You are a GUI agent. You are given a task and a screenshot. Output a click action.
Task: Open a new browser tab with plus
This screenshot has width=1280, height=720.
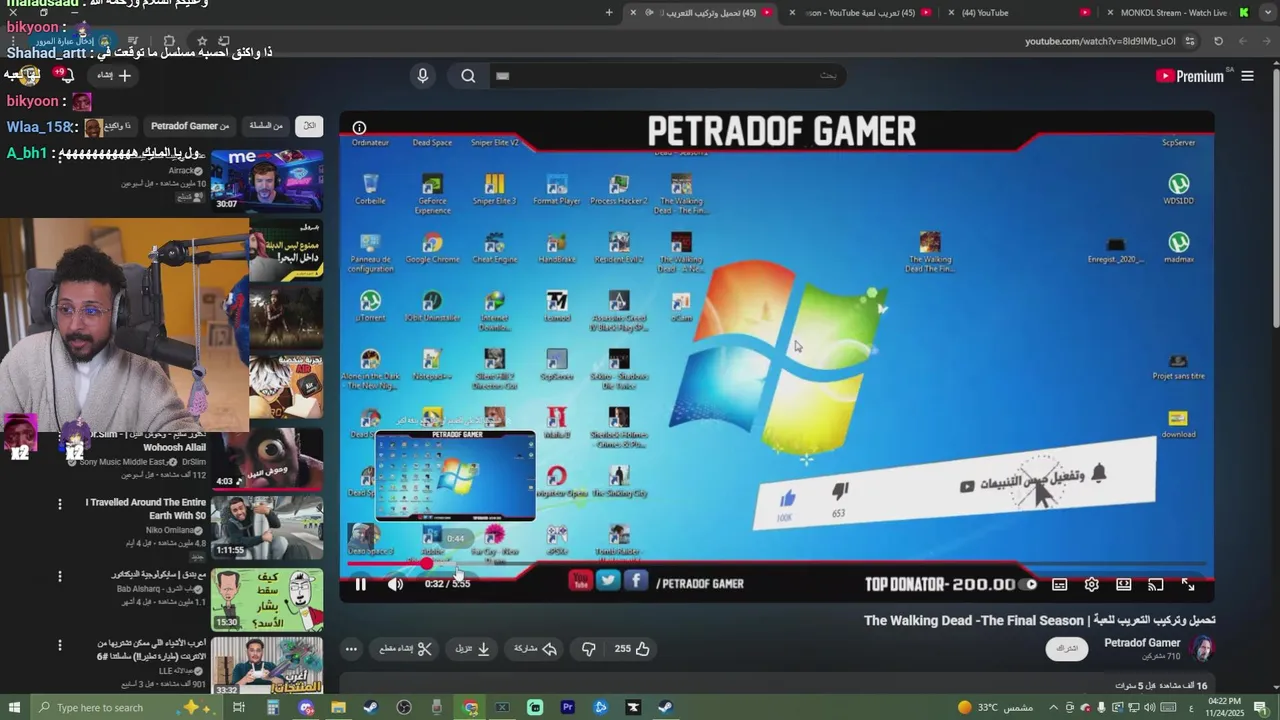click(x=609, y=13)
